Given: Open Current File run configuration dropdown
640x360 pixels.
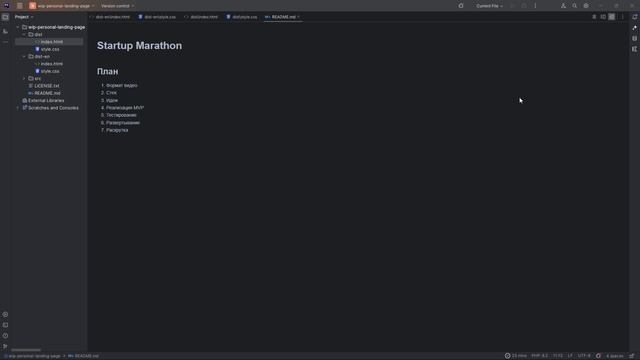Looking at the screenshot, I should tap(489, 6).
